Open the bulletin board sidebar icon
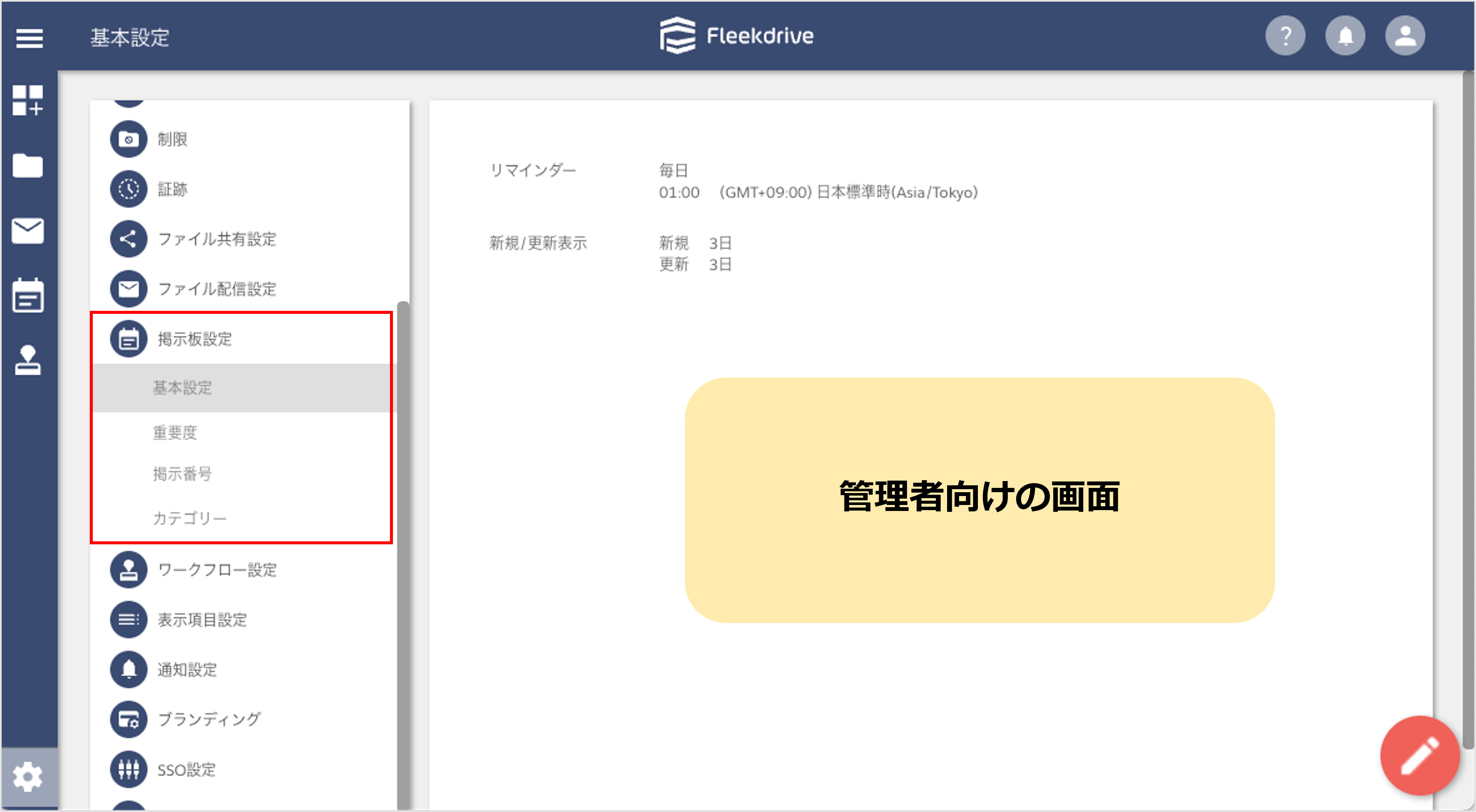This screenshot has width=1476, height=812. pyautogui.click(x=27, y=295)
